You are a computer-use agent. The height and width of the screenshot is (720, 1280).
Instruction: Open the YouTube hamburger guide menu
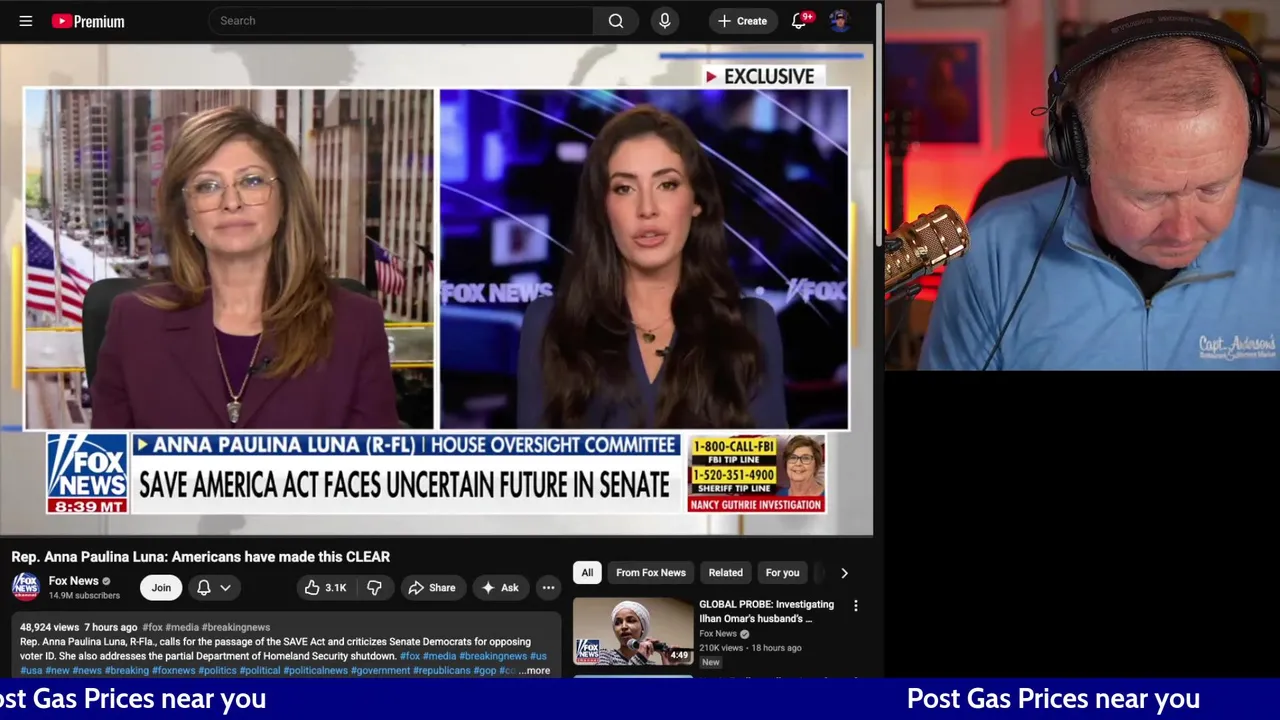26,21
